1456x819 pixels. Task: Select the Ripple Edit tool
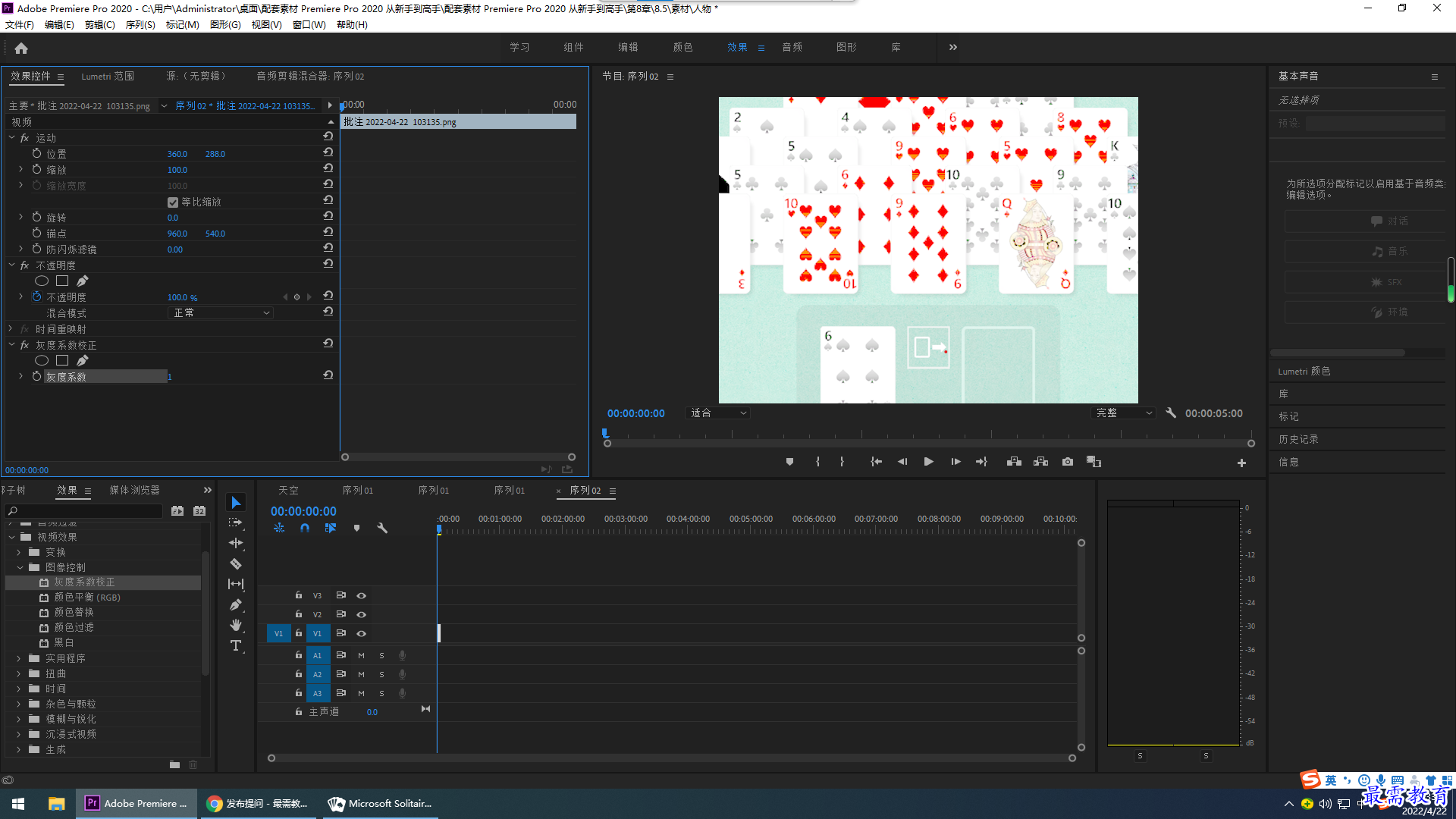click(236, 543)
